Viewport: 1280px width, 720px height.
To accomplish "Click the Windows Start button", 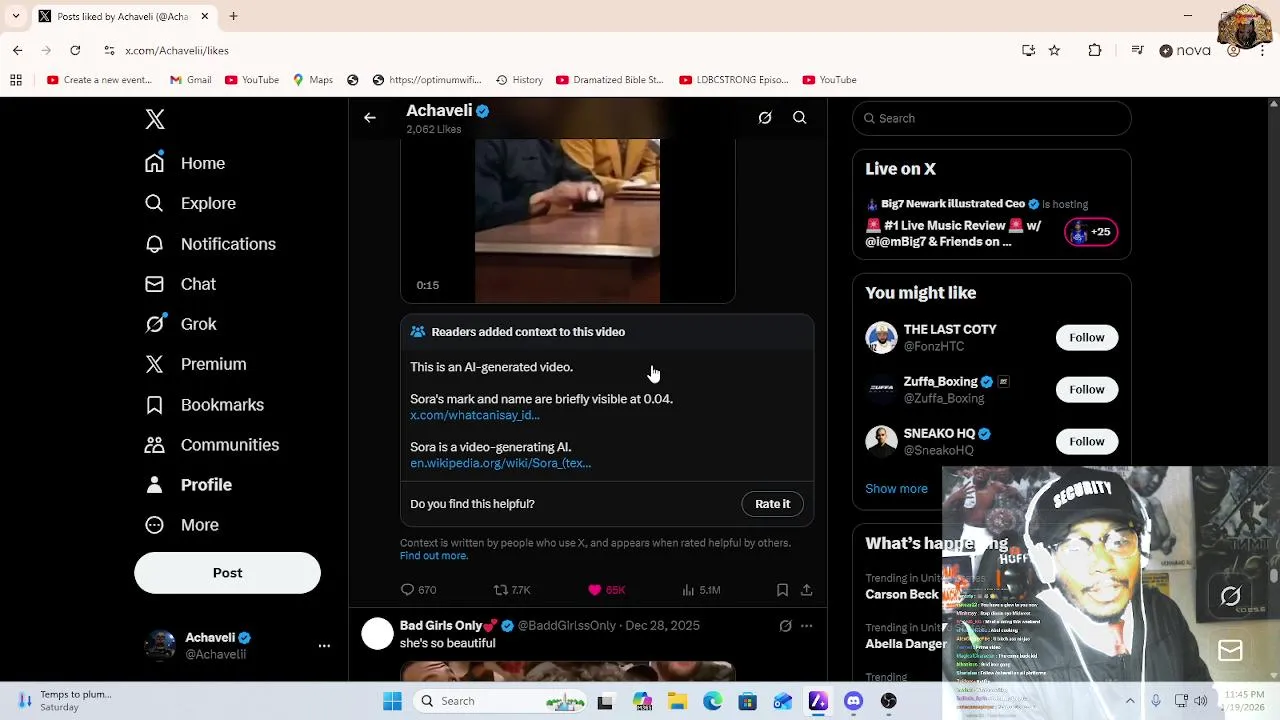I will pyautogui.click(x=392, y=701).
